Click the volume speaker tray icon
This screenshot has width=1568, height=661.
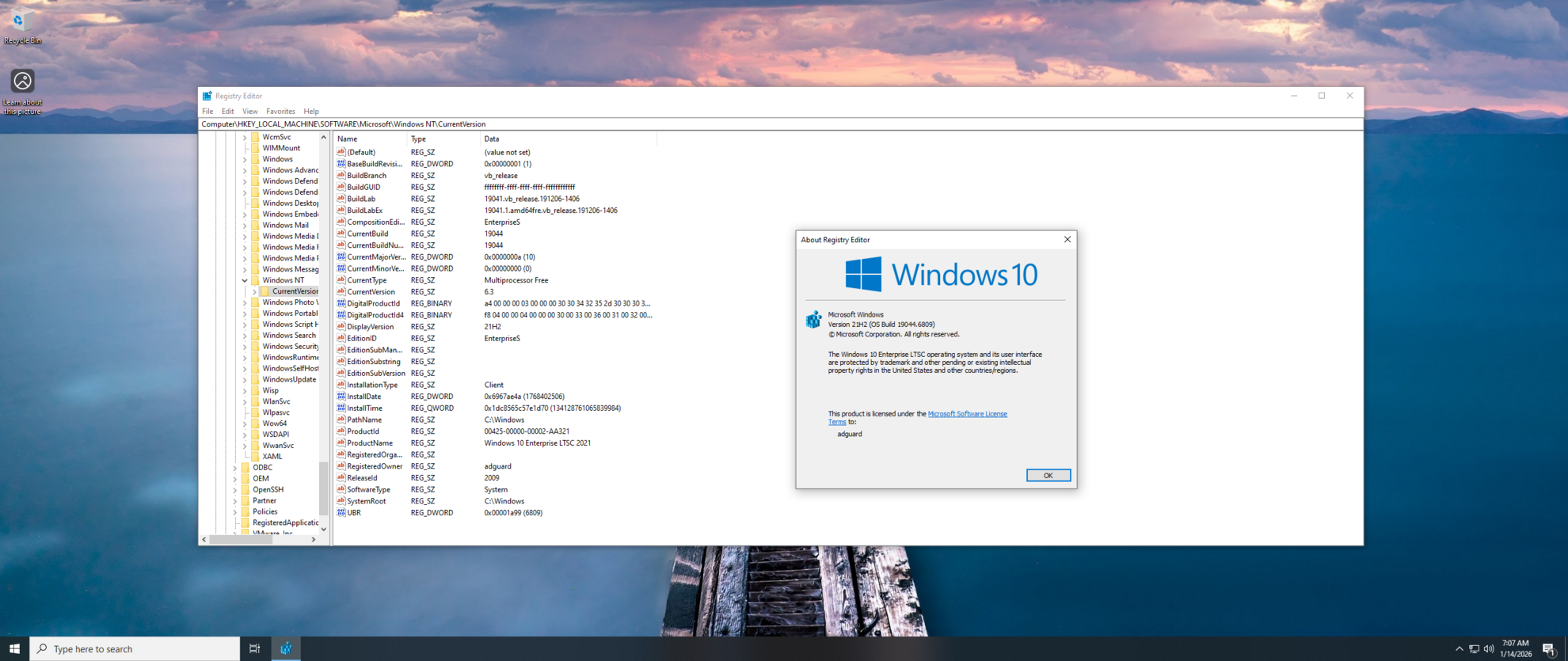click(x=1489, y=648)
